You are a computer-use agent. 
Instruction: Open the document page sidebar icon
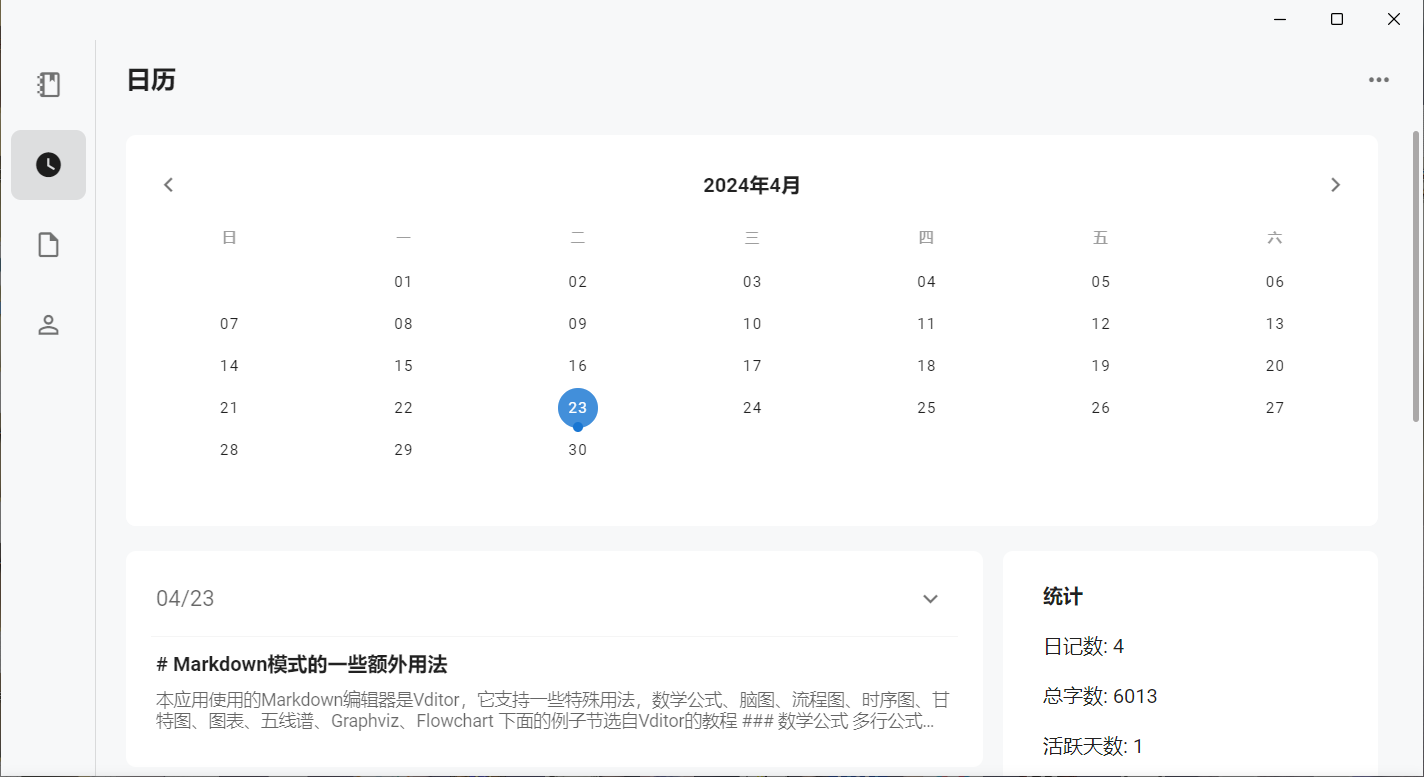tap(48, 245)
